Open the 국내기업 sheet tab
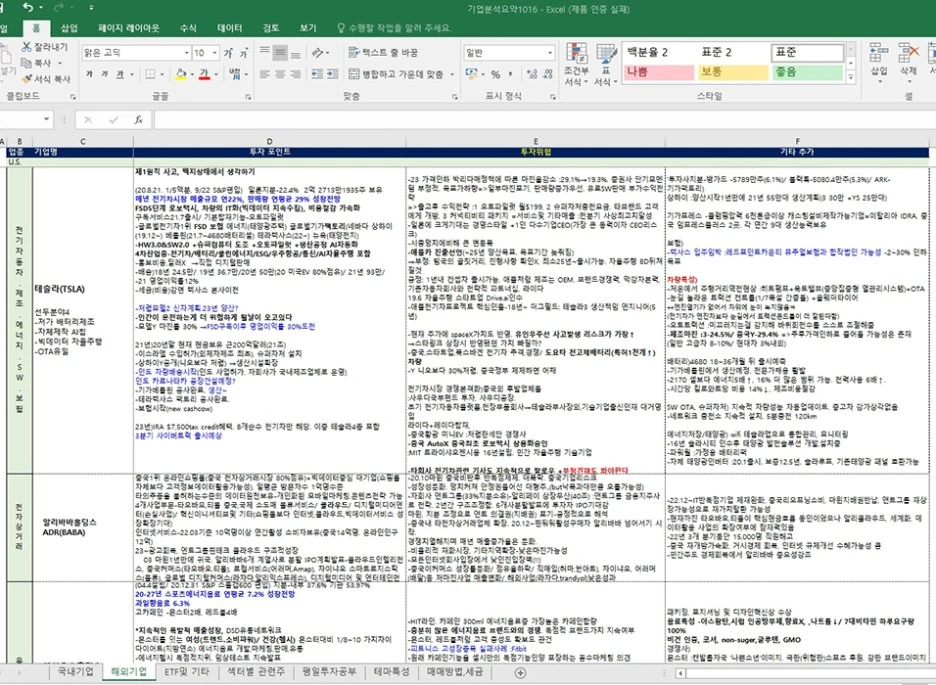The image size is (936, 685). click(x=76, y=672)
